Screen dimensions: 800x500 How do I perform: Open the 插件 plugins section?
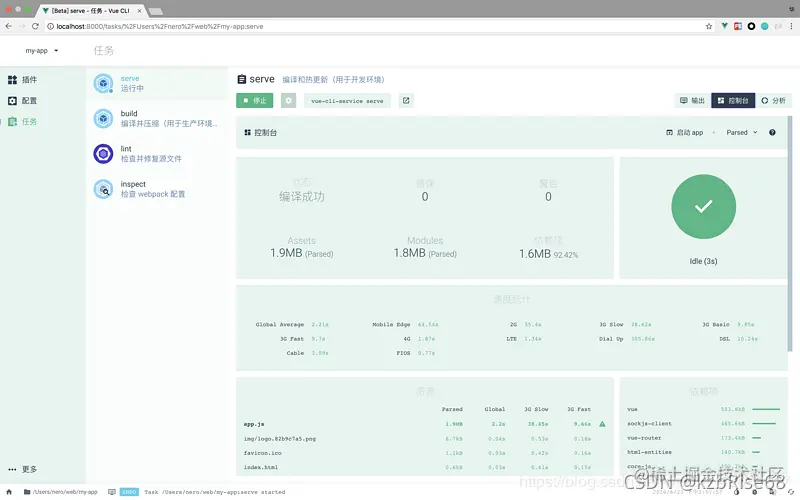pyautogui.click(x=22, y=80)
